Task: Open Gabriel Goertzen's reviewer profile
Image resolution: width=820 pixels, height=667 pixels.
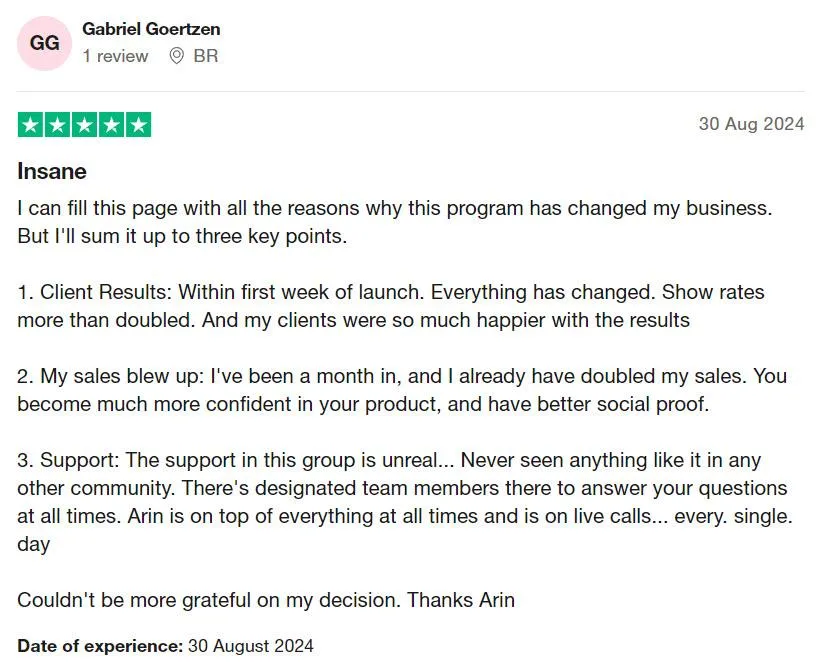Action: 151,29
